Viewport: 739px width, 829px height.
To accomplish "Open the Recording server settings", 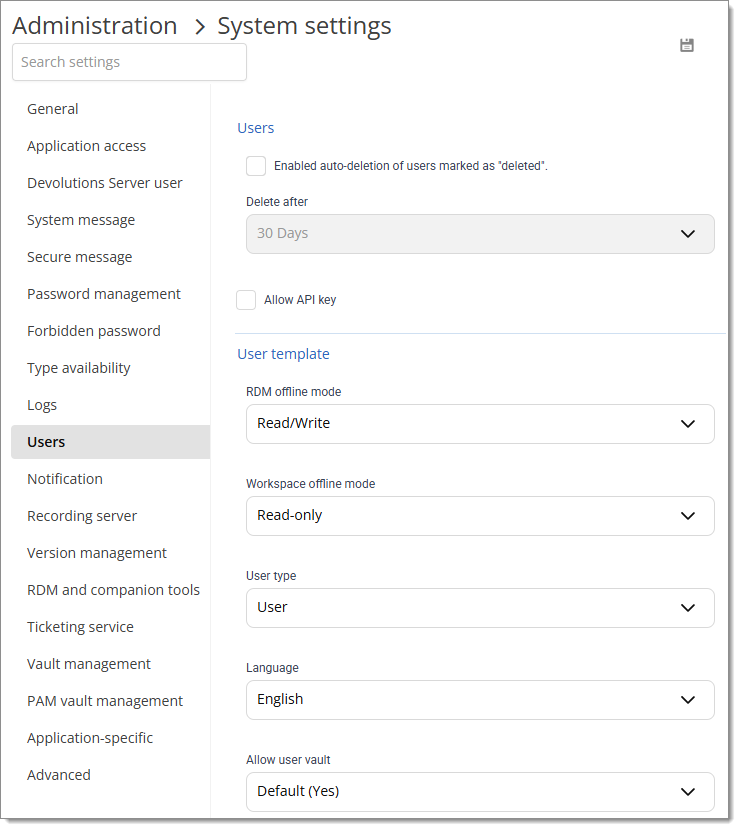I will (x=82, y=515).
